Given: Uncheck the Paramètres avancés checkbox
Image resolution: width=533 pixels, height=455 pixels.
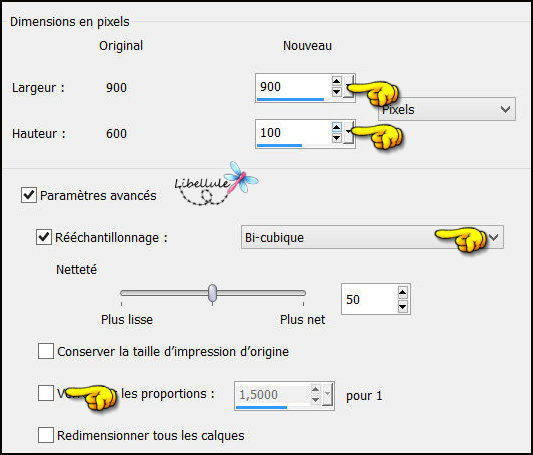Looking at the screenshot, I should pos(29,195).
